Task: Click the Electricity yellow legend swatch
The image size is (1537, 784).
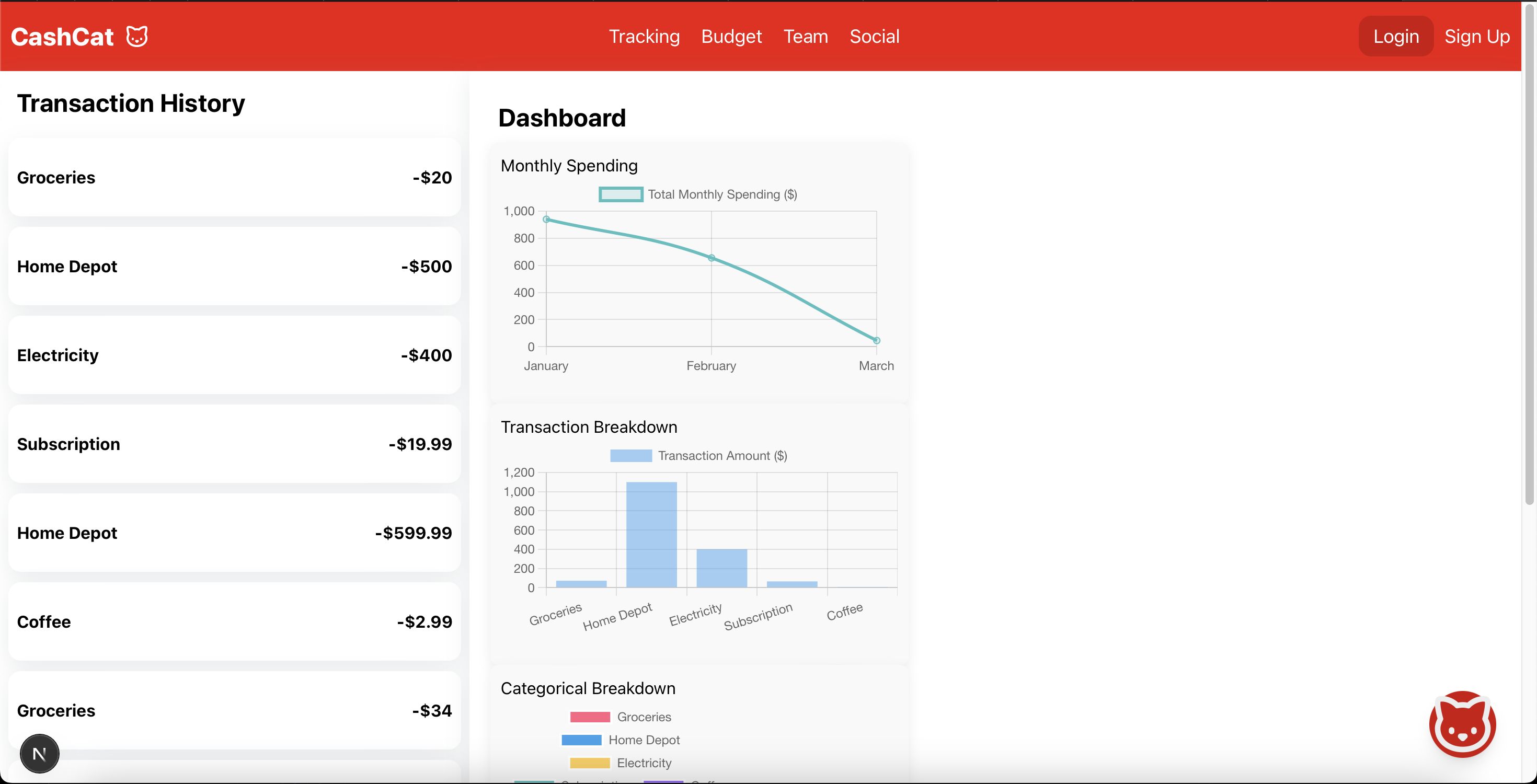Action: [590, 763]
